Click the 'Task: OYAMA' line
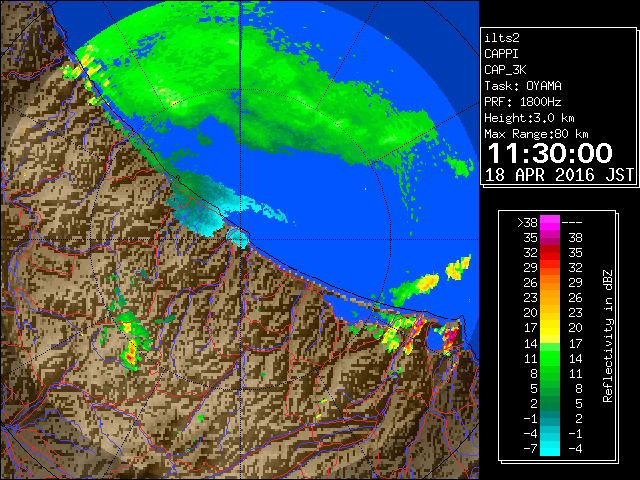640x480 pixels. coord(523,86)
